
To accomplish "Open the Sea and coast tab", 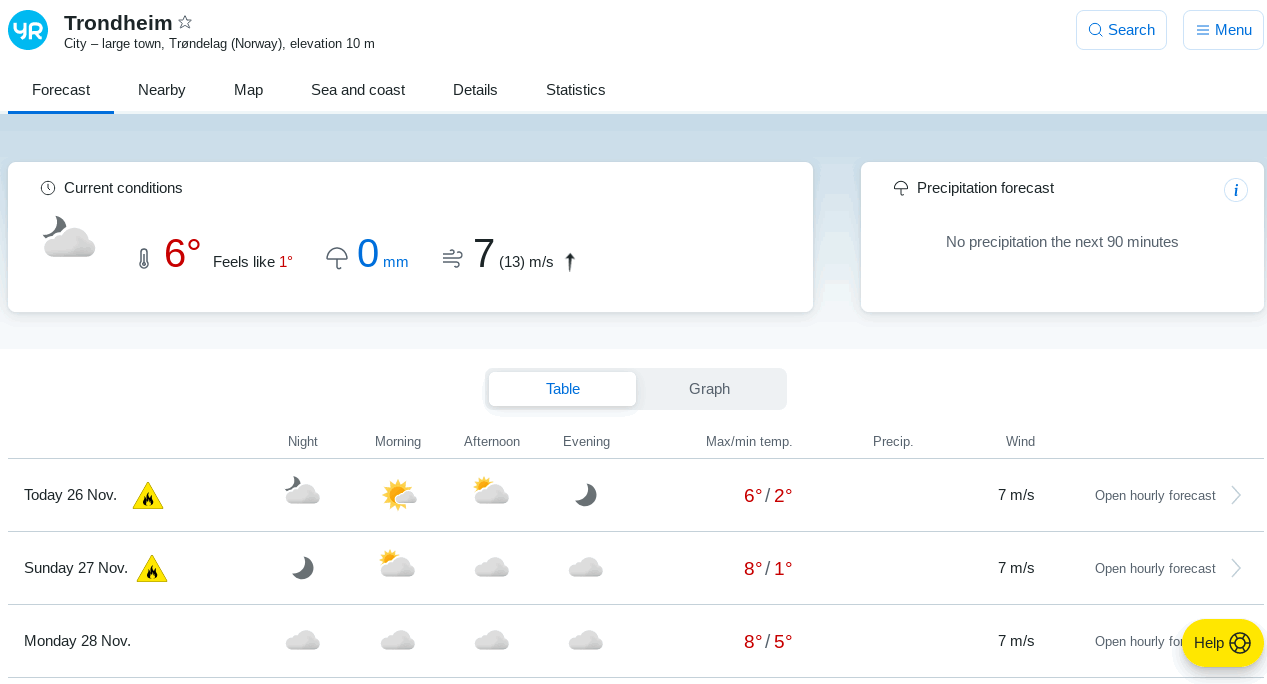I will click(x=358, y=90).
